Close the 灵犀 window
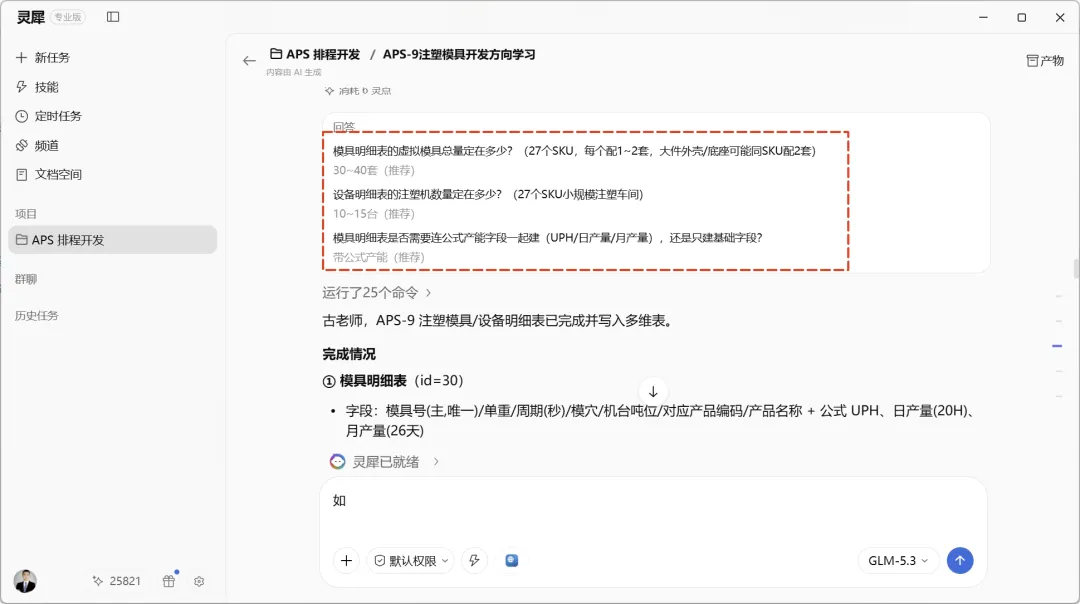Screen dimensions: 1080x604 point(1060,17)
